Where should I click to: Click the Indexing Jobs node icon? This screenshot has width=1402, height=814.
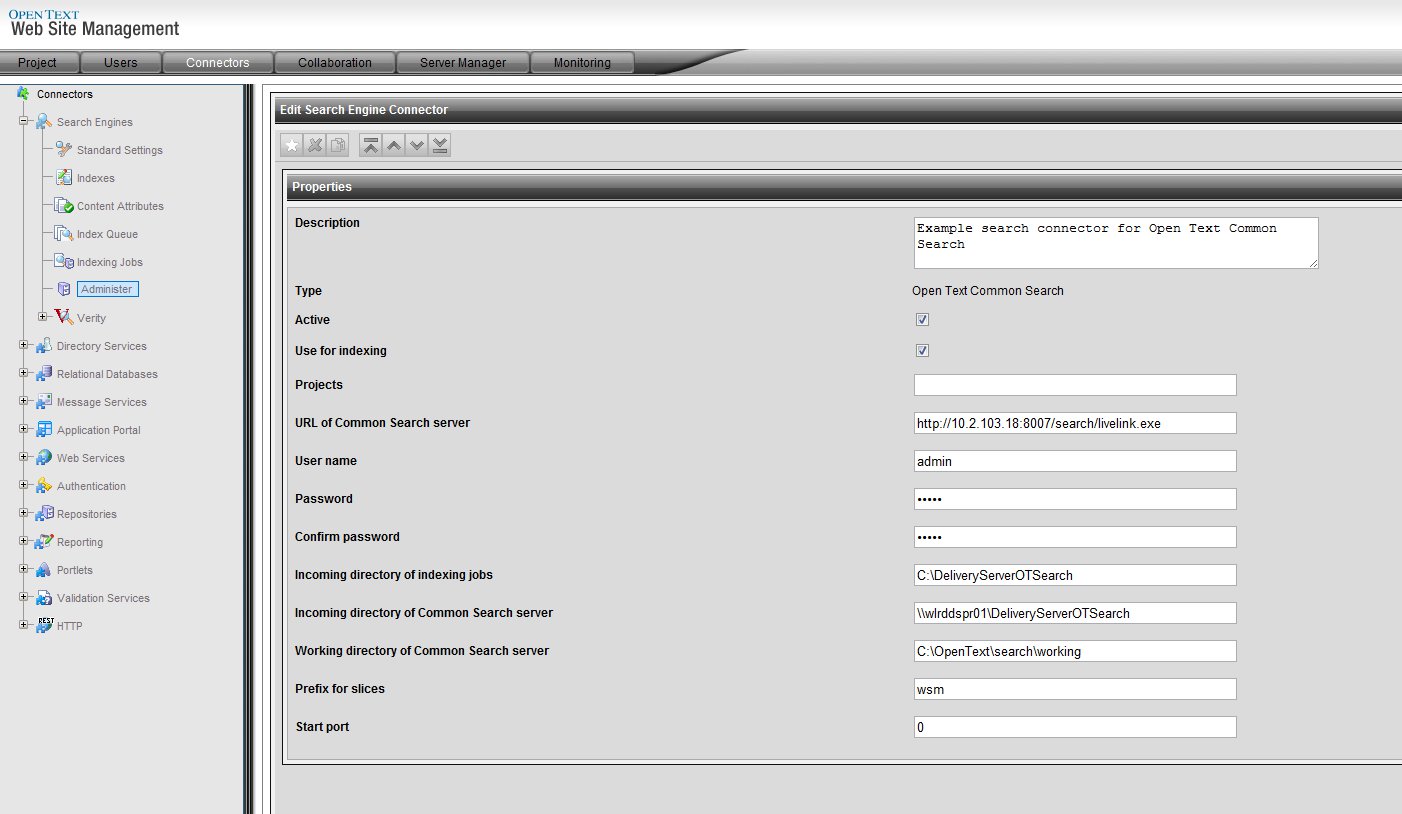64,262
